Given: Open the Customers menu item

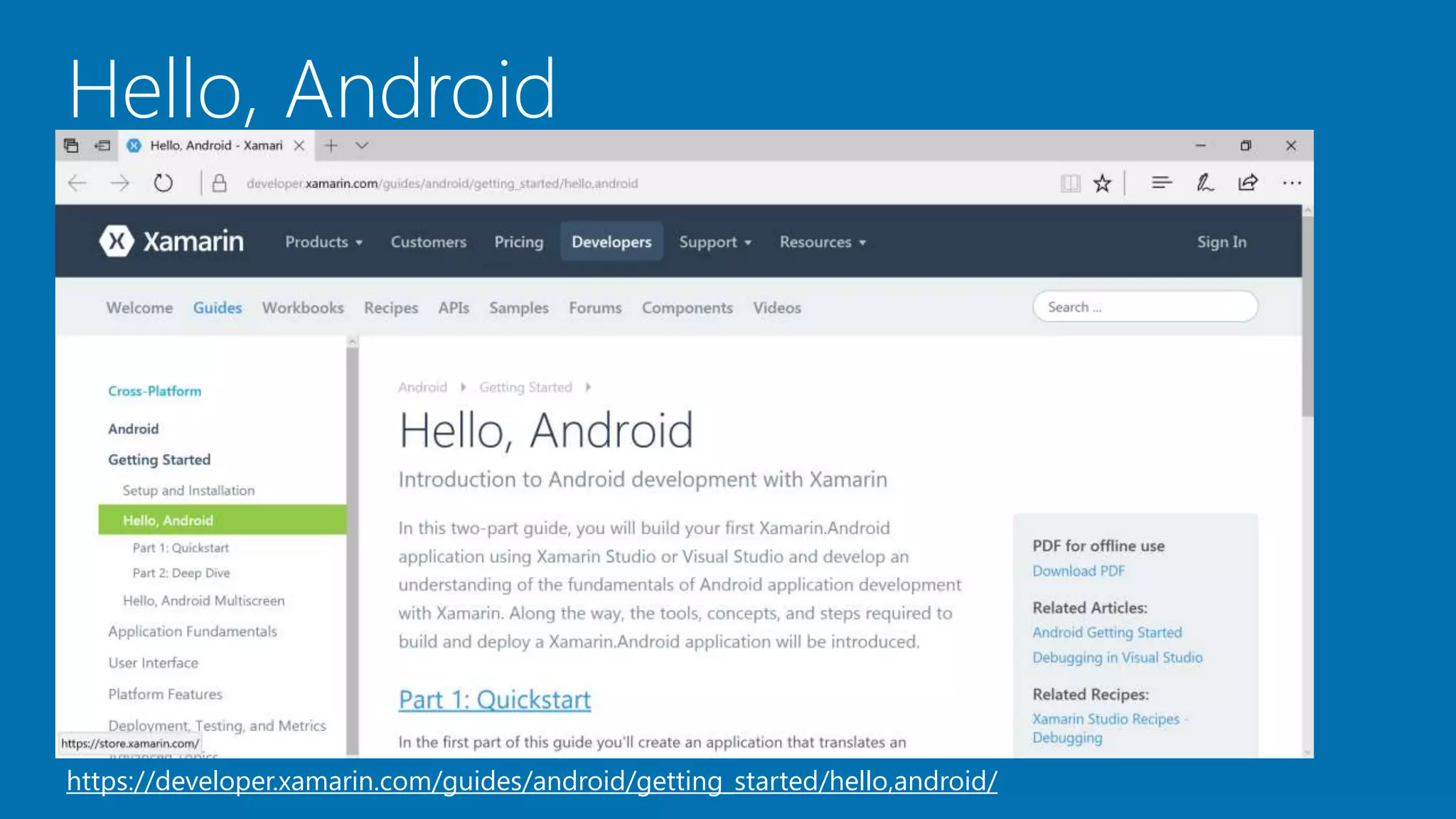Looking at the screenshot, I should pyautogui.click(x=429, y=242).
